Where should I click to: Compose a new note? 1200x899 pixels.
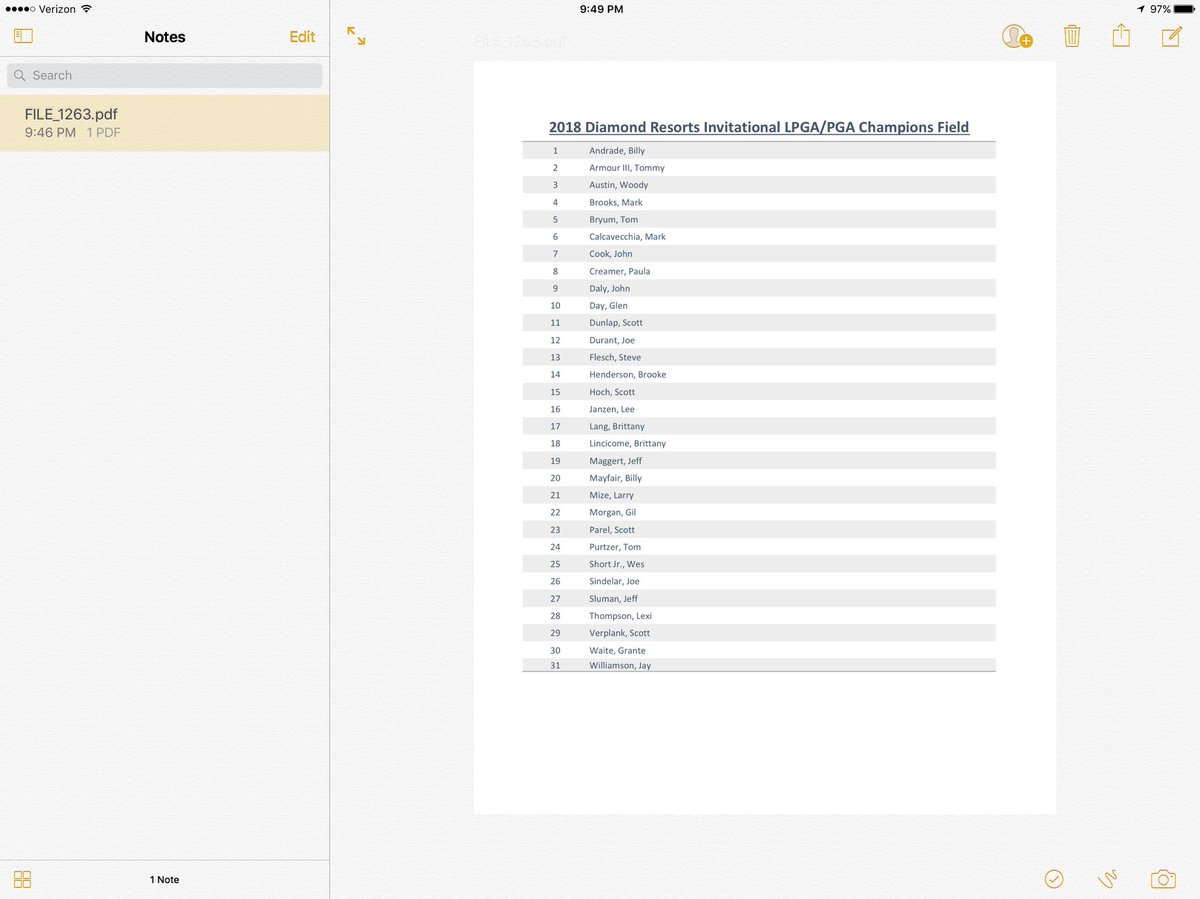1171,37
